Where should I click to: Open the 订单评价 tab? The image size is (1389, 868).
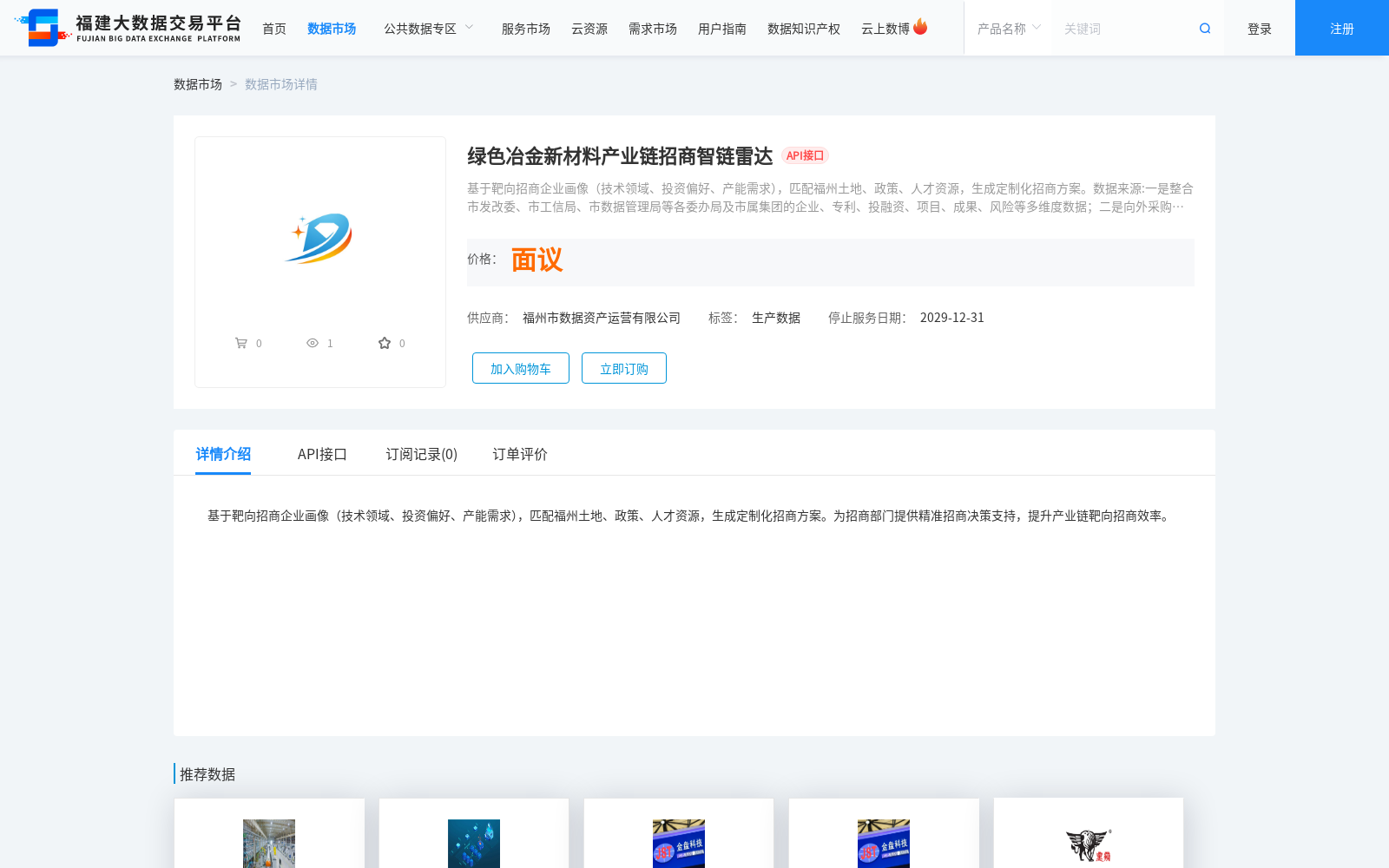coord(520,454)
